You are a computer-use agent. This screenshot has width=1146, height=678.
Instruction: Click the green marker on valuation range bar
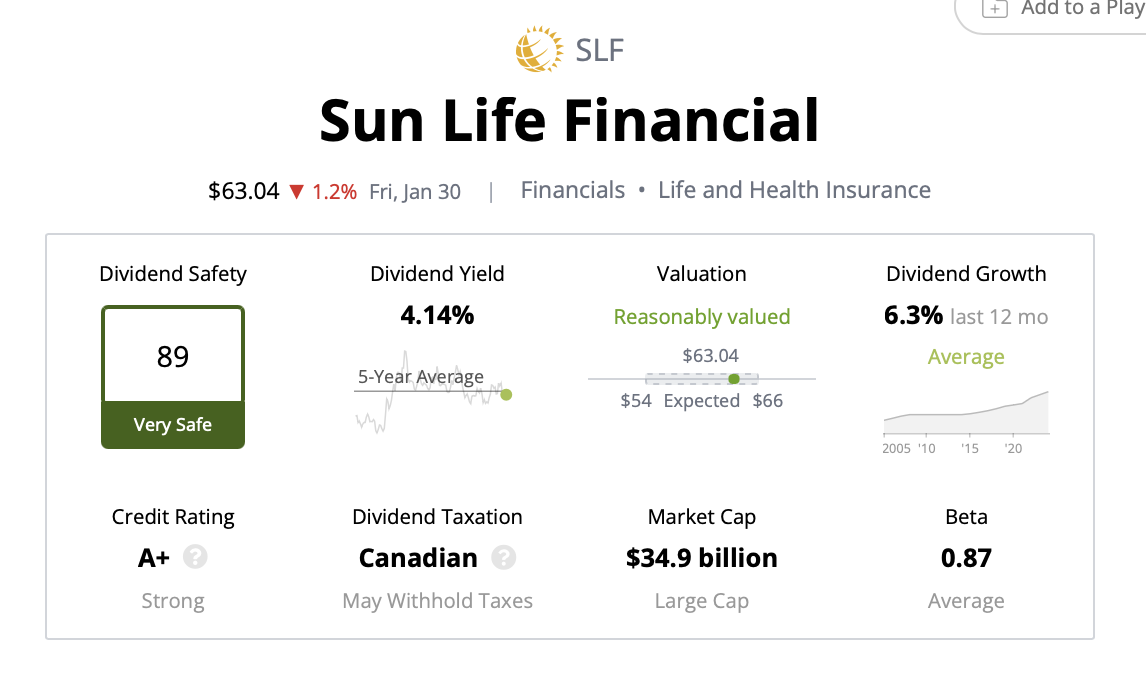734,378
